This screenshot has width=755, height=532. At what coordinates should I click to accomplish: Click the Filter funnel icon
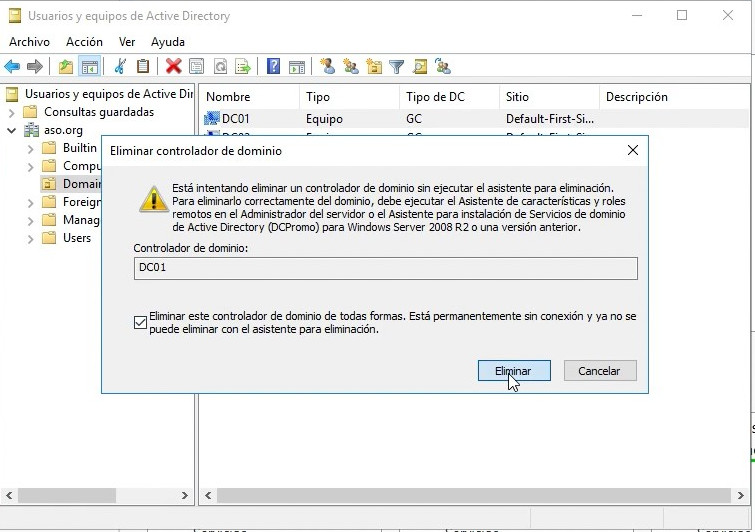(396, 67)
